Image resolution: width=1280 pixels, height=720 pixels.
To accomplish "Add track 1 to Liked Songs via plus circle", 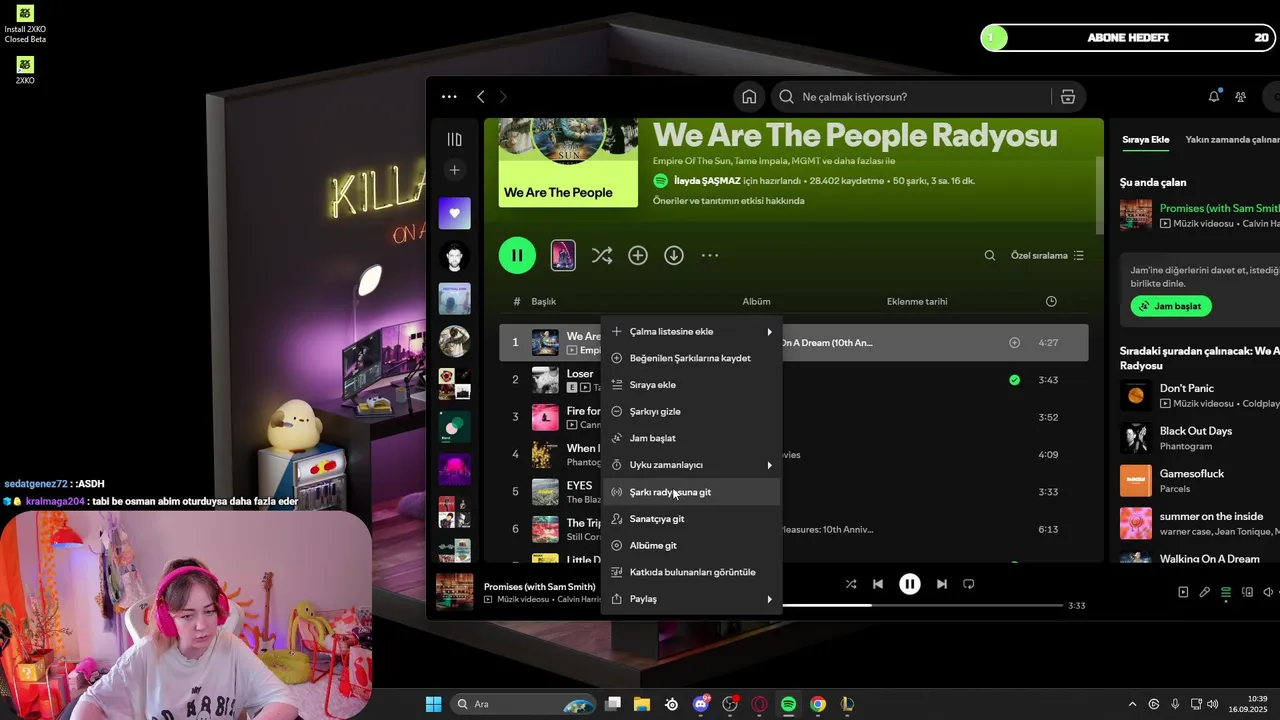I will [x=1014, y=343].
